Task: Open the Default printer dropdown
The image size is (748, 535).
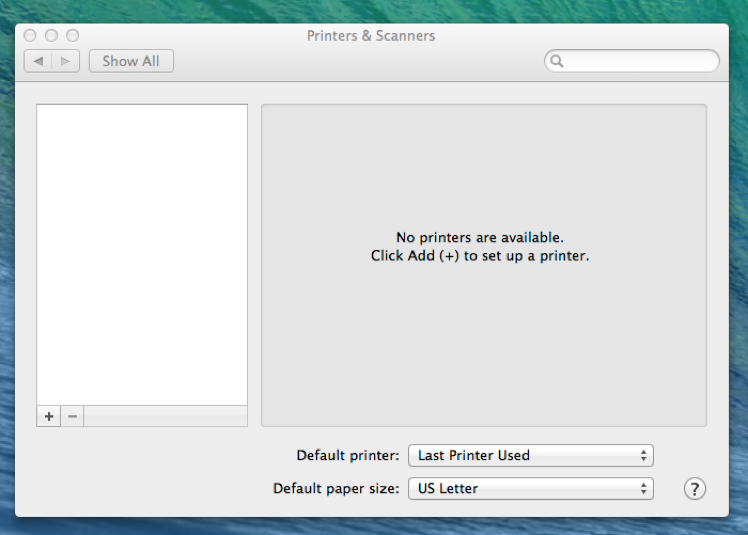Action: (530, 455)
